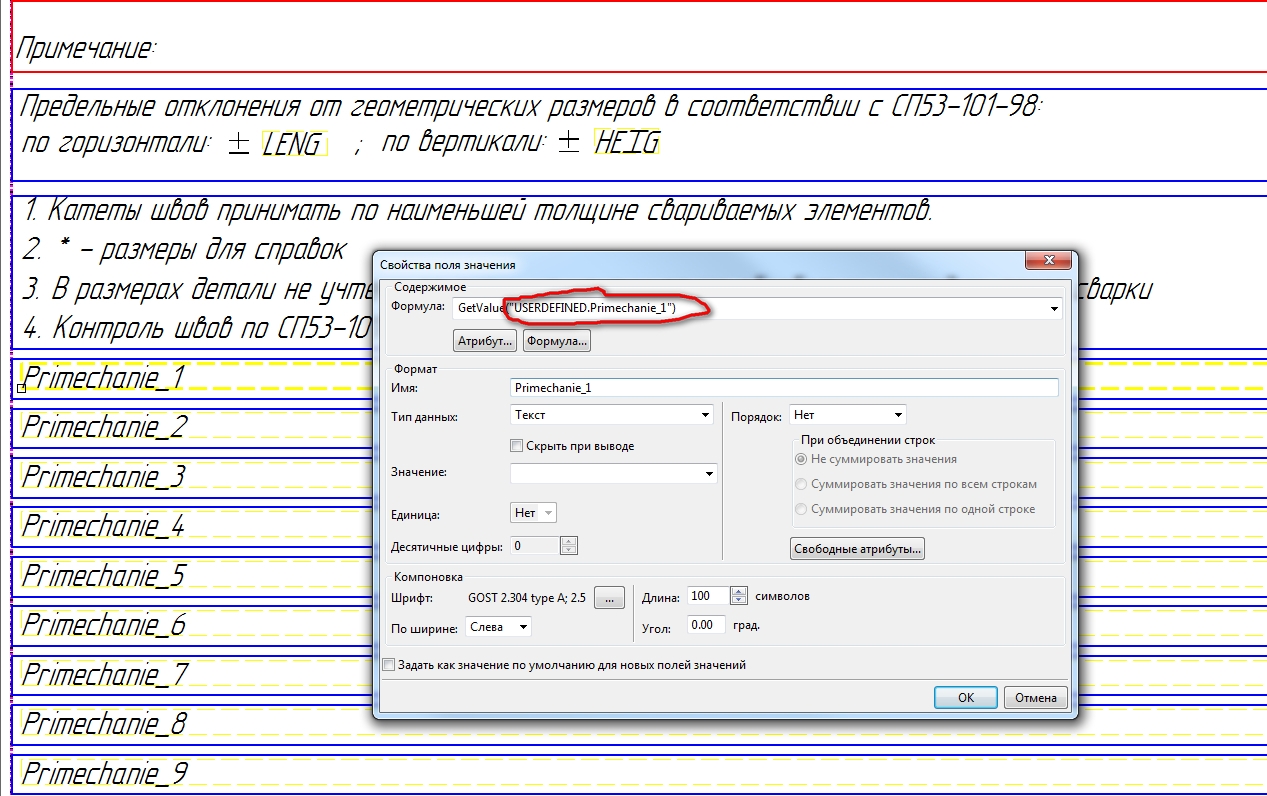Open the По ширине alignment dropdown
1267x796 pixels.
(499, 627)
